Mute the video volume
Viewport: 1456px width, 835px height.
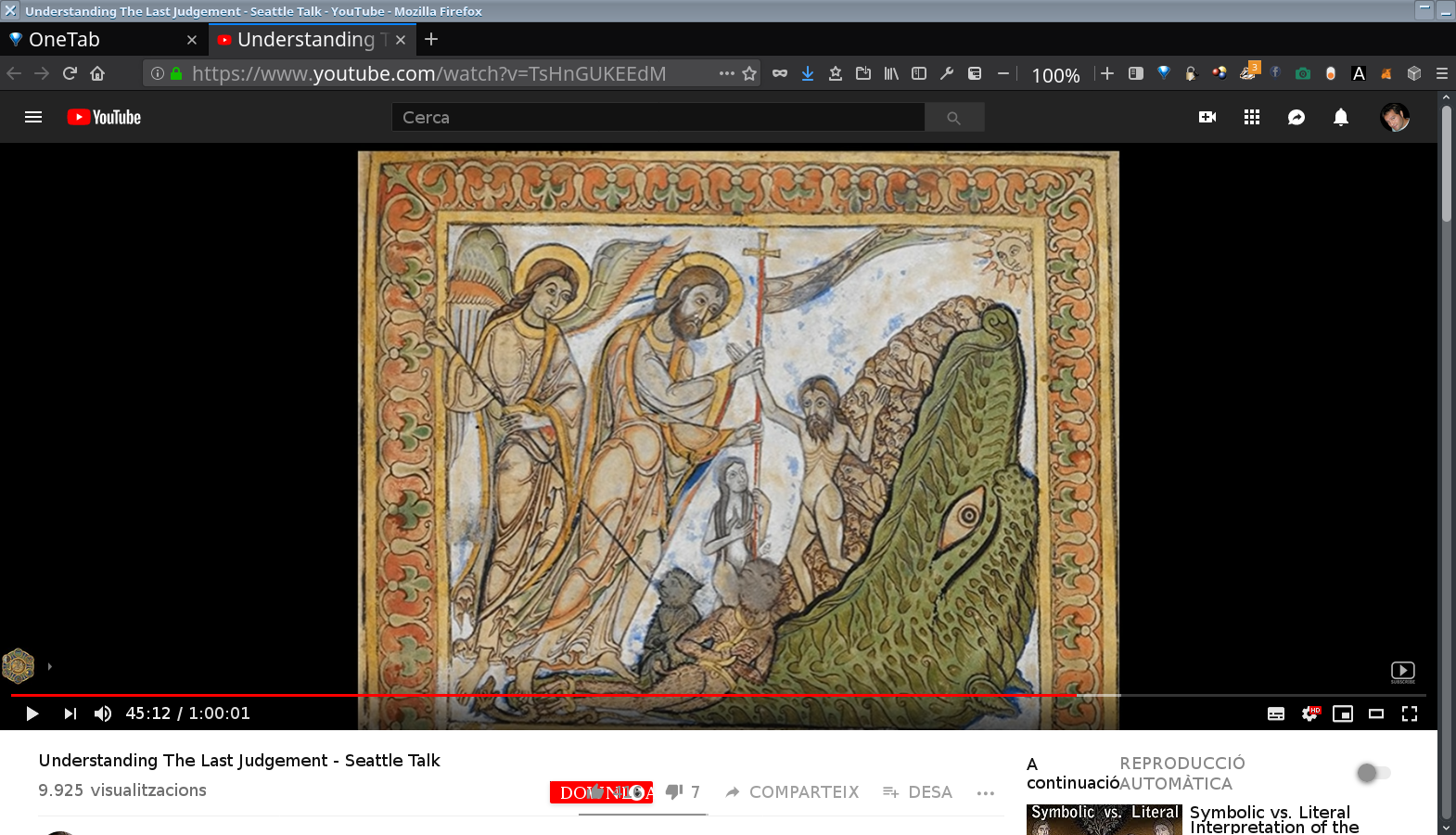[103, 713]
